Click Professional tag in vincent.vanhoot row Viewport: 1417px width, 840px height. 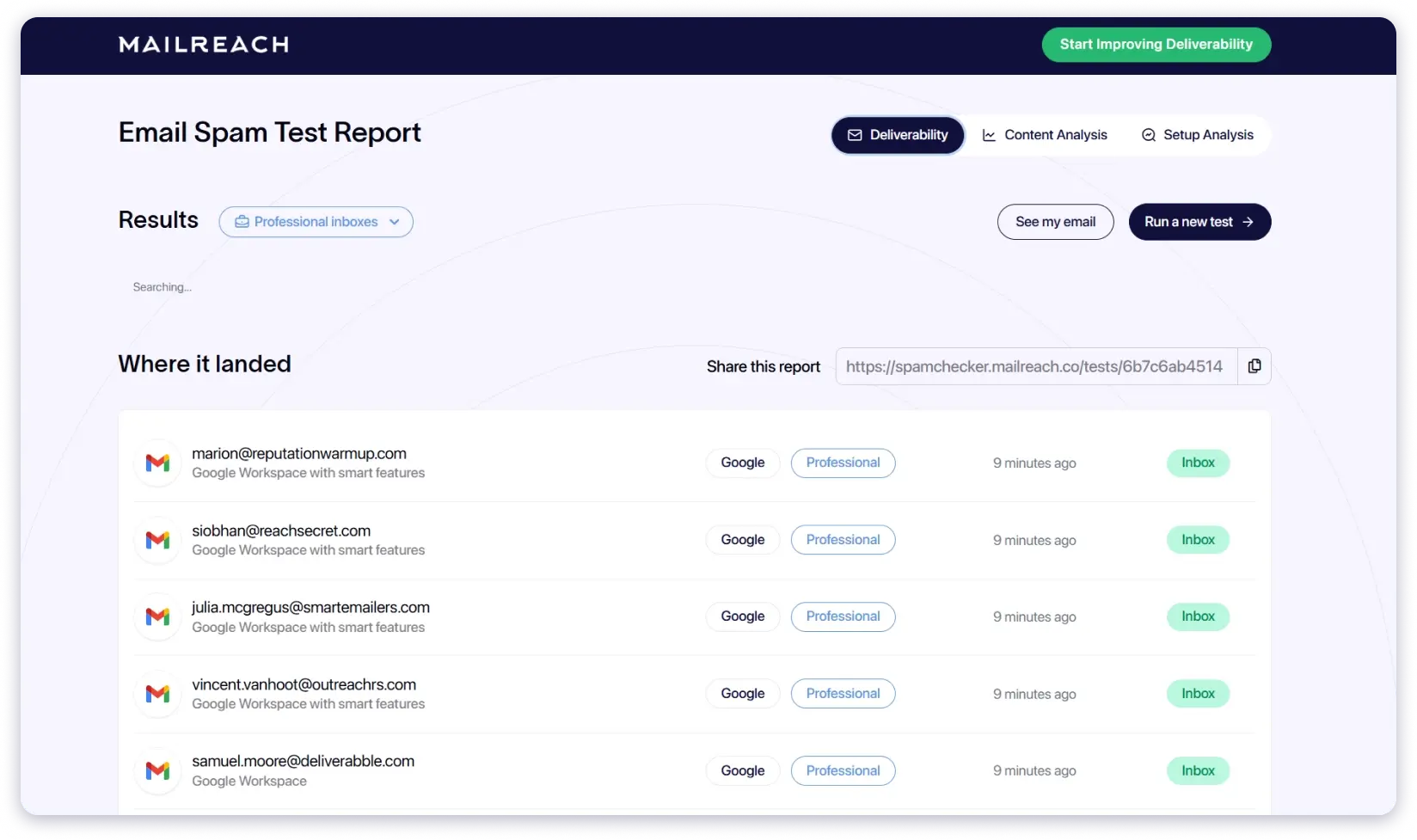tap(843, 694)
